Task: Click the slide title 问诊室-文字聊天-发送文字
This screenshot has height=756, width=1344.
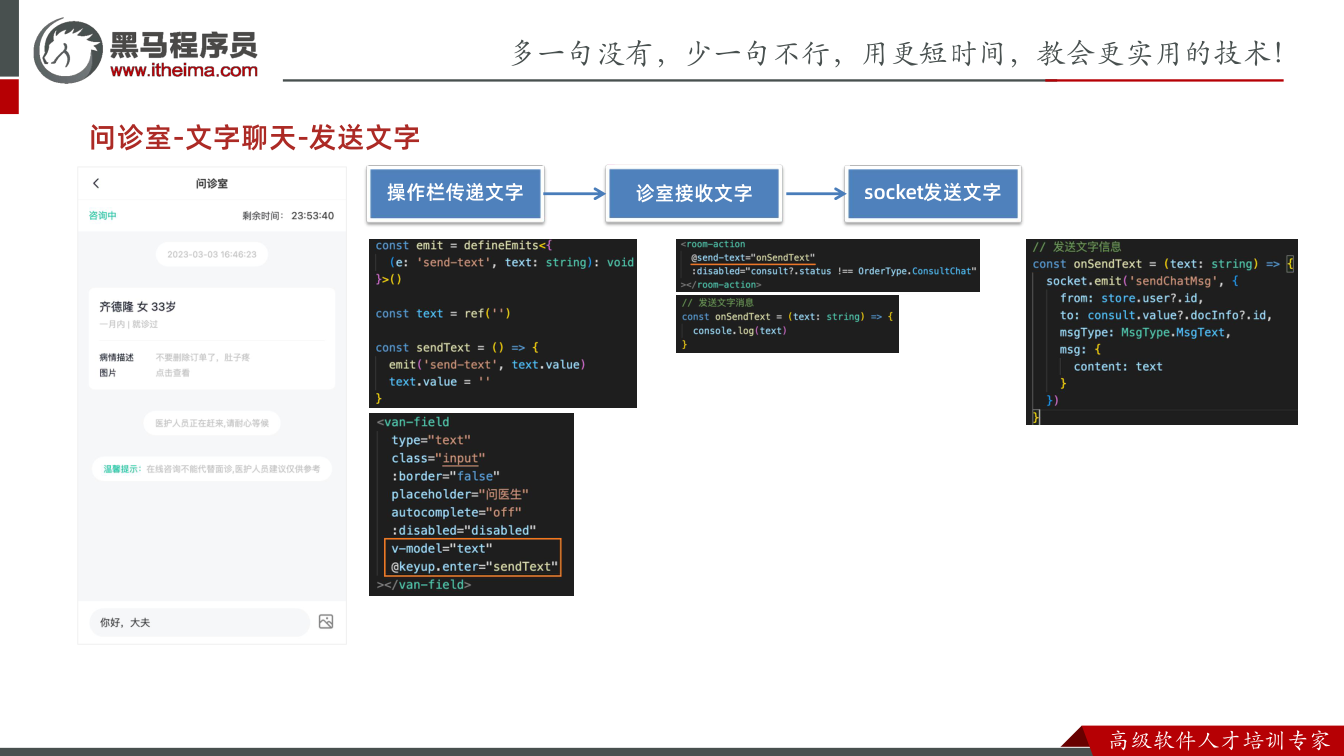Action: [255, 137]
